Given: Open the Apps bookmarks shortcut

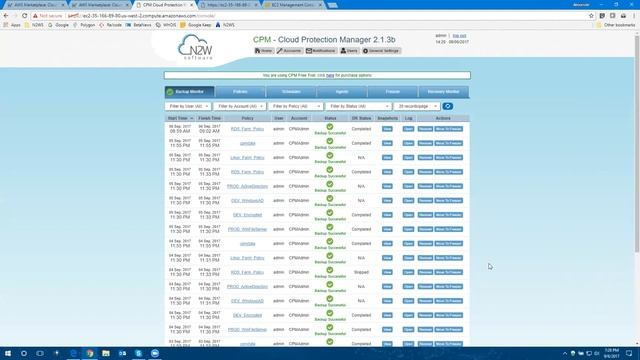Looking at the screenshot, I should [x=12, y=25].
